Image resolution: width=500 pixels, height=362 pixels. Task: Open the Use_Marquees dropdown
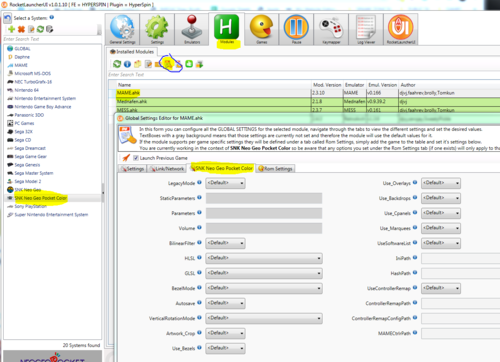click(x=441, y=228)
